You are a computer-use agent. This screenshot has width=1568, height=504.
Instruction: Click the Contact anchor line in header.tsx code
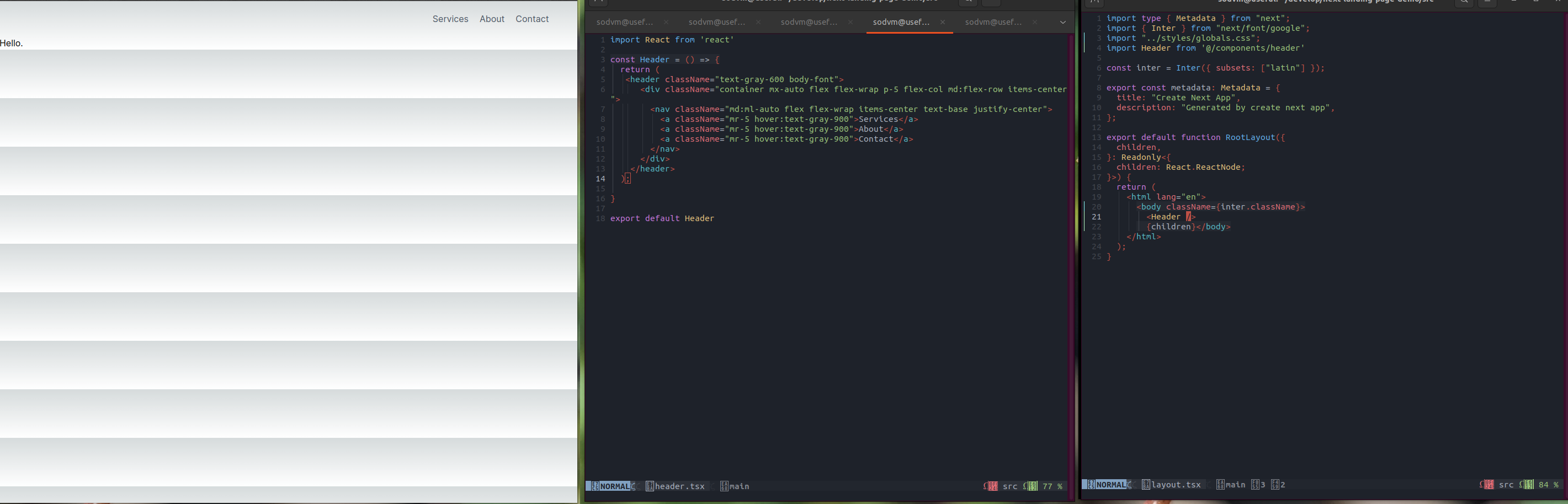point(786,139)
